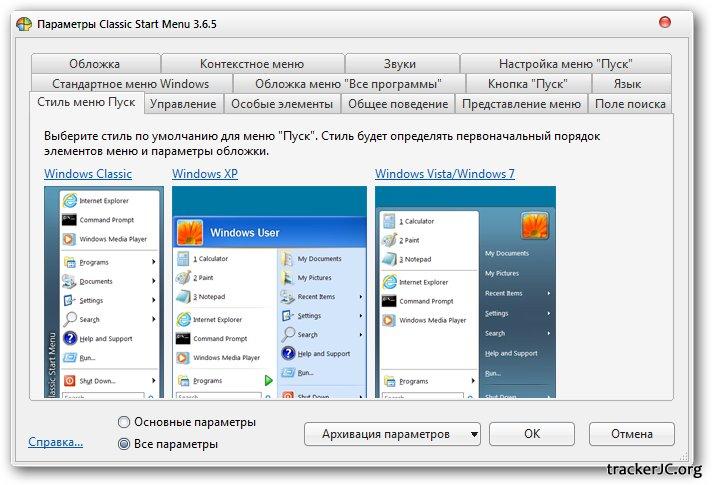Click the Windows Classic style link
Image resolution: width=712 pixels, height=485 pixels.
[x=88, y=174]
